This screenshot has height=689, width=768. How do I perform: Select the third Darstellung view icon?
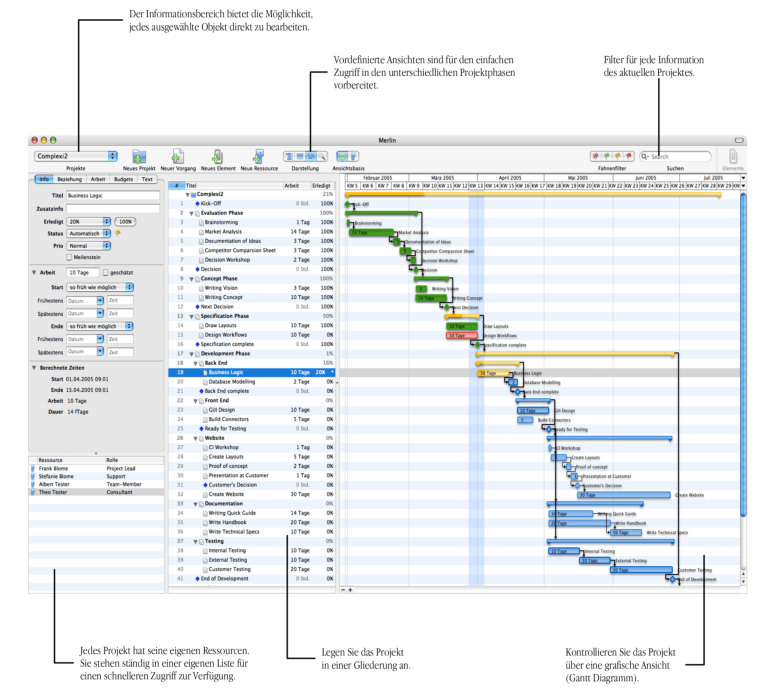[311, 157]
